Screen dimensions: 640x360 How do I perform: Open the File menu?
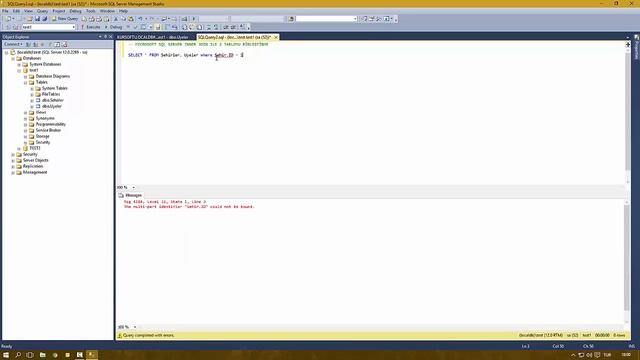pos(5,11)
